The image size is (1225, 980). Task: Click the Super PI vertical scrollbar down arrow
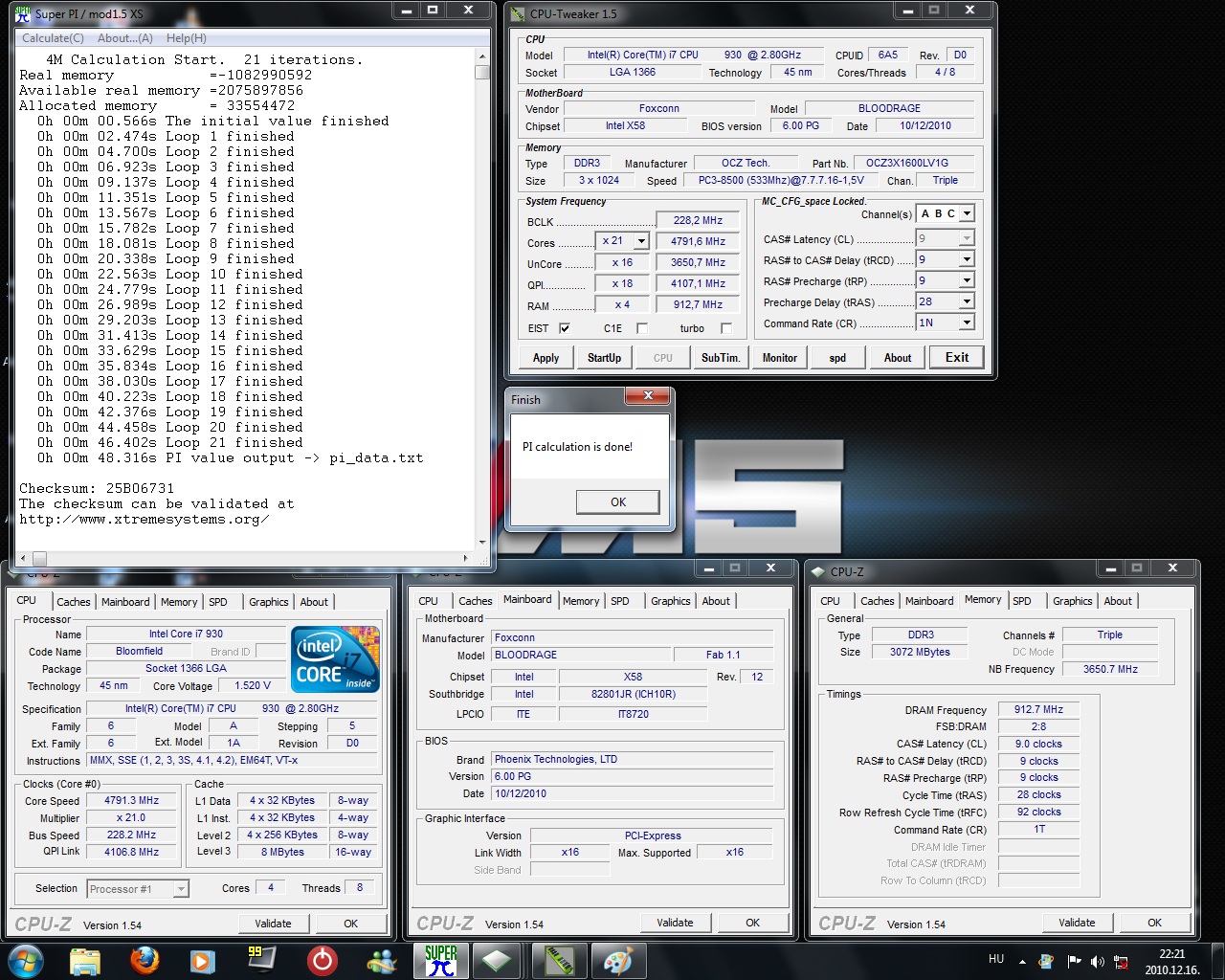tap(482, 543)
